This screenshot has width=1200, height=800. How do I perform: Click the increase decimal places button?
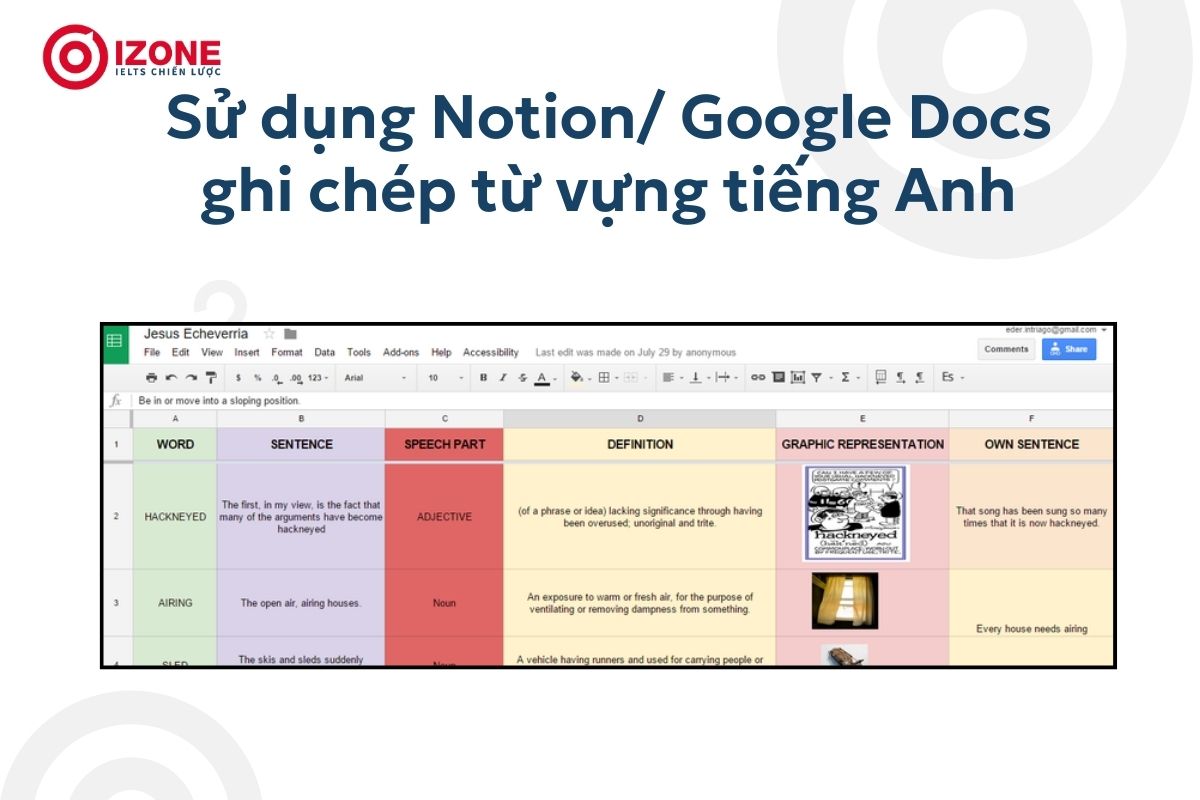[296, 378]
